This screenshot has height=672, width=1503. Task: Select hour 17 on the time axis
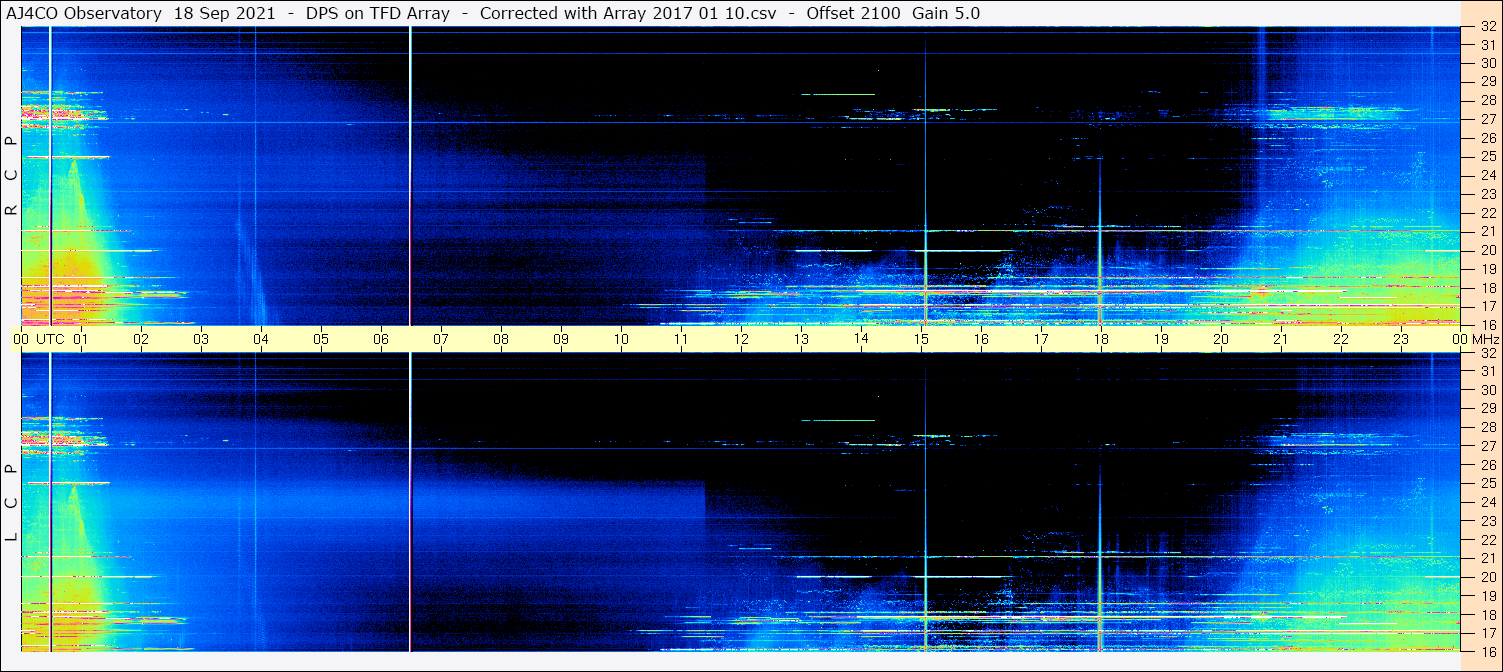coord(1041,339)
